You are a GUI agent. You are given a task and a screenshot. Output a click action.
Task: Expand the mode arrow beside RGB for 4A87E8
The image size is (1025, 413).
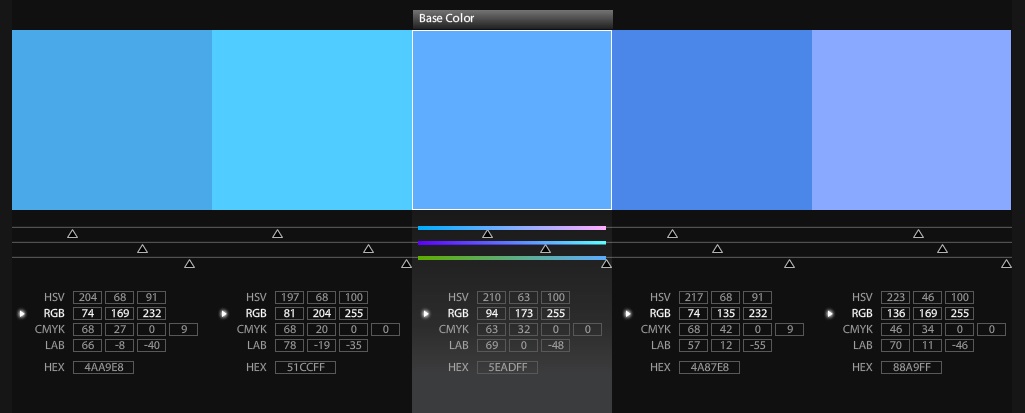(x=628, y=314)
